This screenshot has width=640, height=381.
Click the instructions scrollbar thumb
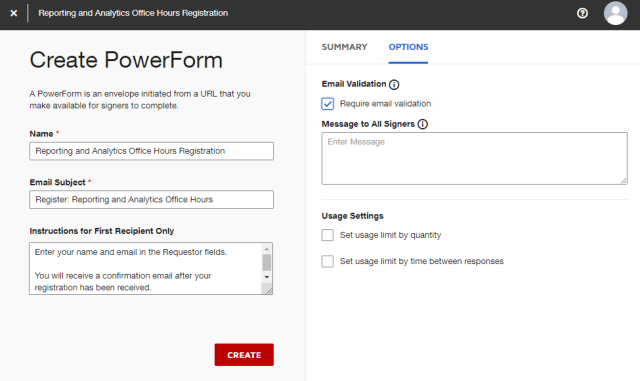[x=267, y=263]
